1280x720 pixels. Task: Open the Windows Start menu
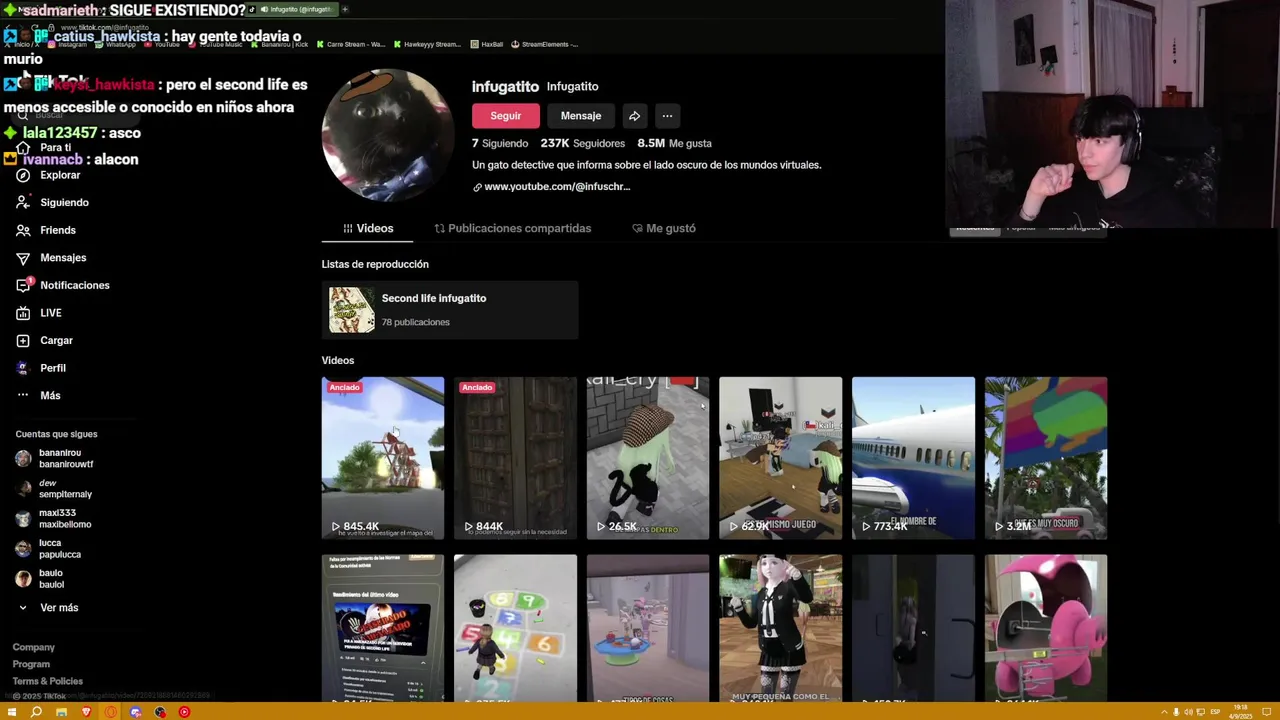(12, 712)
